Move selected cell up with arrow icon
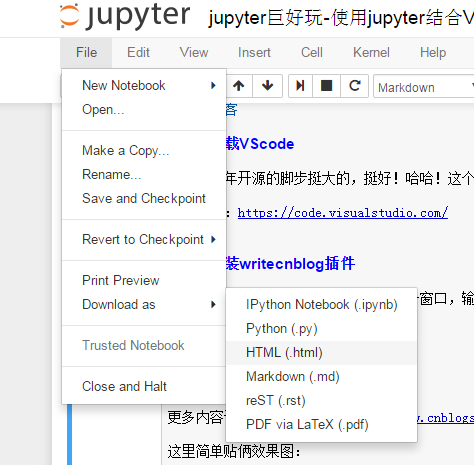This screenshot has width=474, height=465. pyautogui.click(x=239, y=86)
